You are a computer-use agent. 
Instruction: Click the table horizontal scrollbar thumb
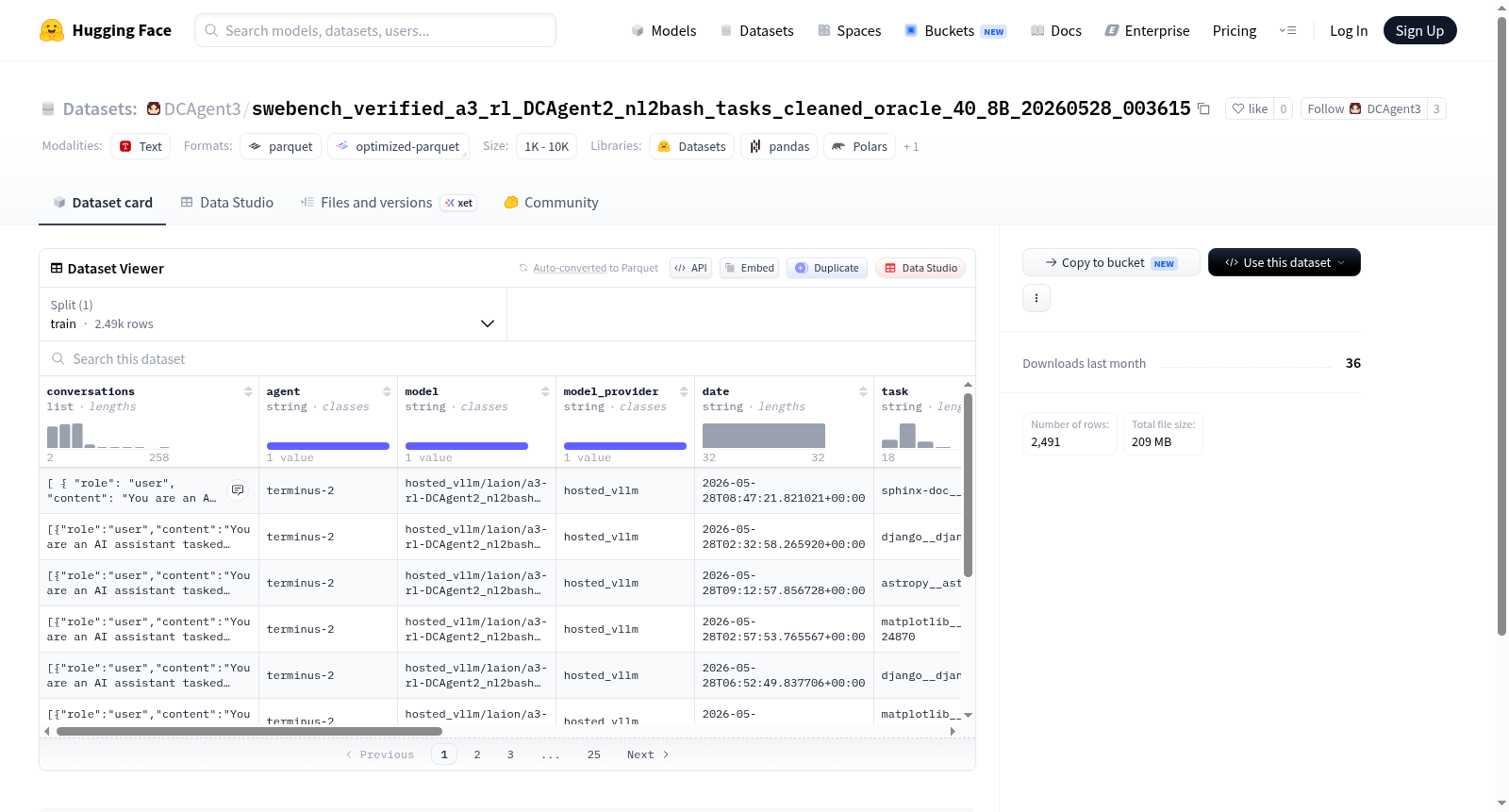pos(249,731)
